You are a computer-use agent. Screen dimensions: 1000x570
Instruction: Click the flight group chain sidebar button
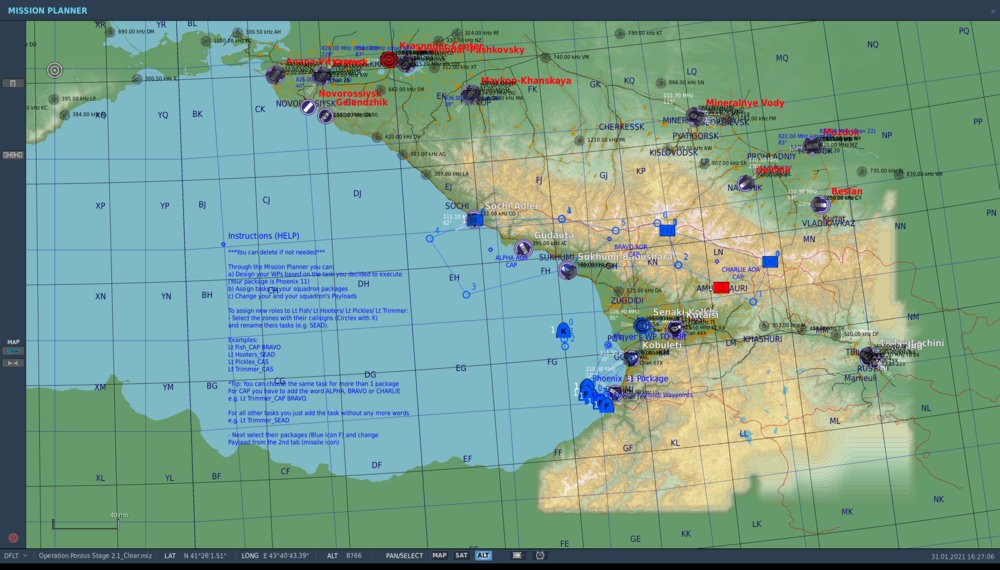pos(13,155)
